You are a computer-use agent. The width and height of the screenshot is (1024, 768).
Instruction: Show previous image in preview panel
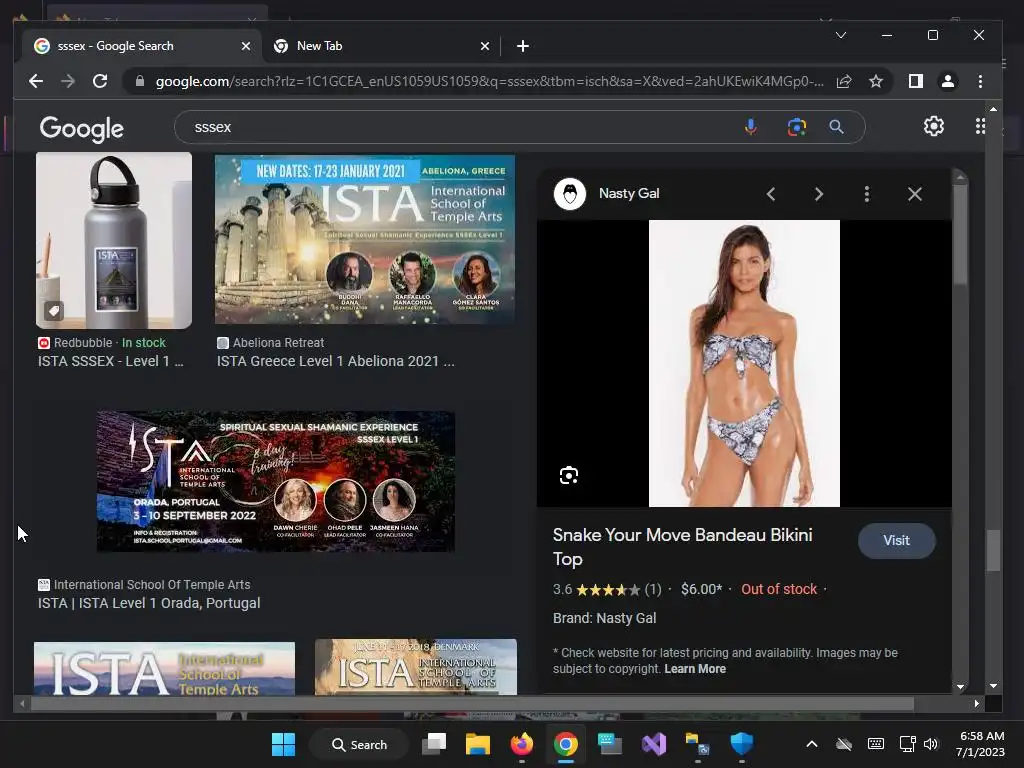click(771, 194)
